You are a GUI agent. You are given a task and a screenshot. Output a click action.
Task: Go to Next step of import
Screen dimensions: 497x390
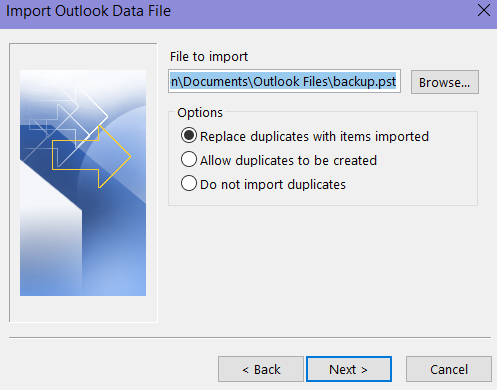coord(349,369)
